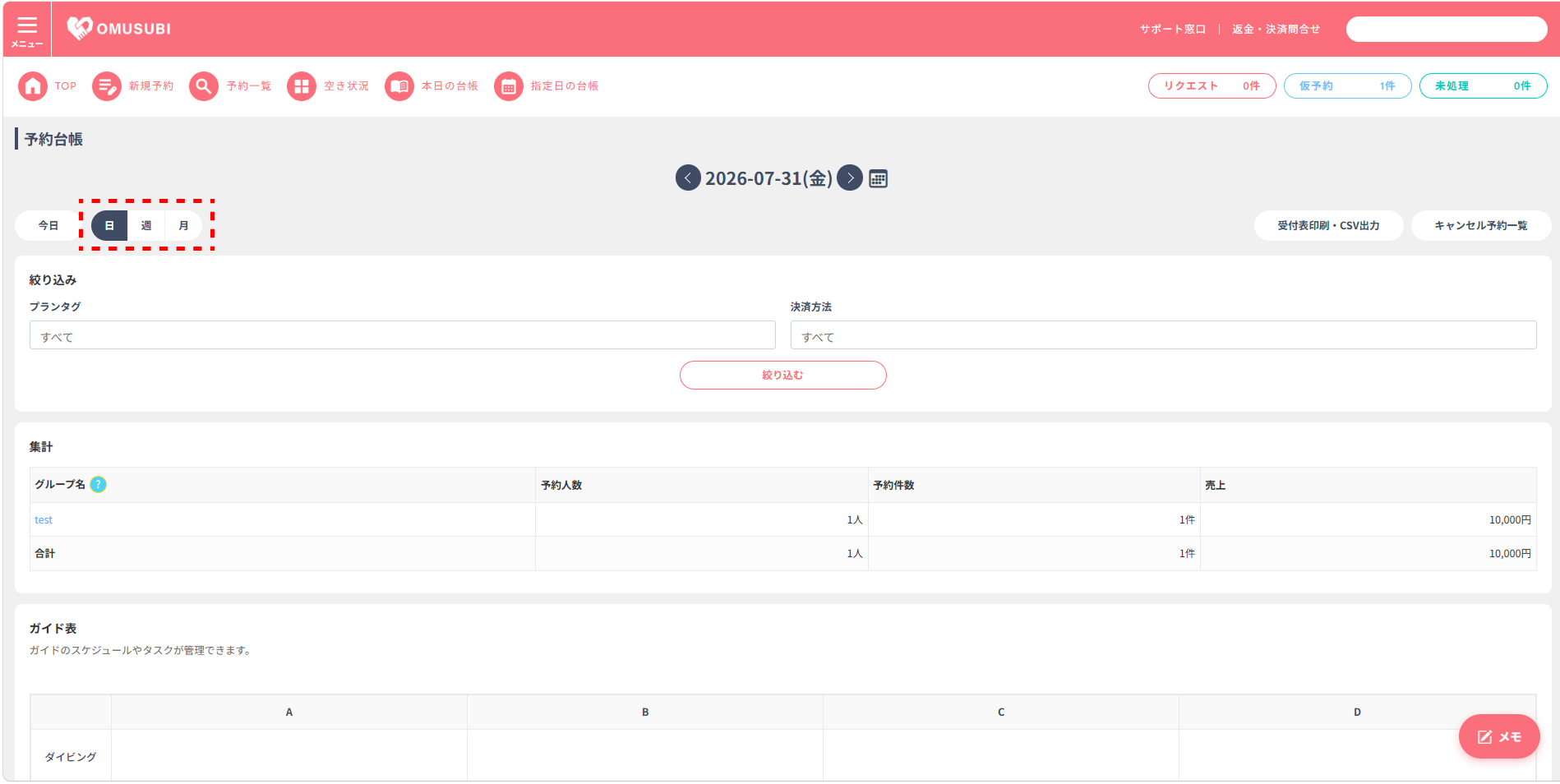The height and width of the screenshot is (784, 1560).
Task: Click the 合計 row label
Action: [45, 553]
